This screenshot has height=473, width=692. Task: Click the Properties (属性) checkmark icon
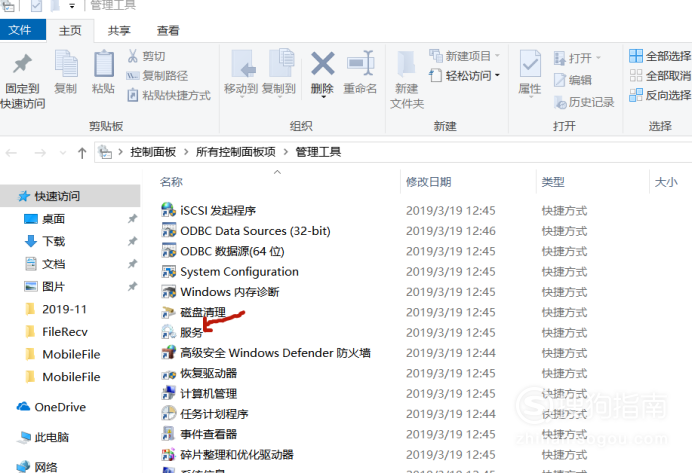(530, 64)
